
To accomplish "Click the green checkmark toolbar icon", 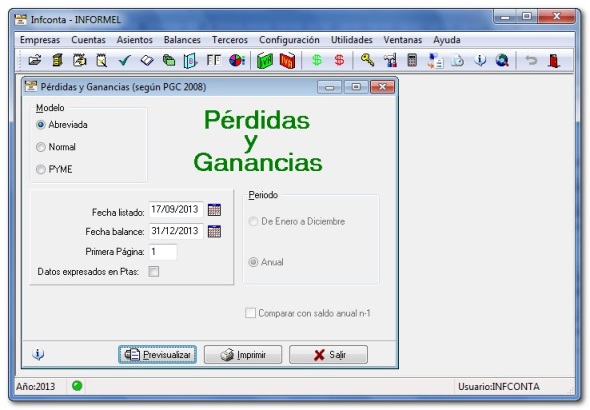I will 124,60.
